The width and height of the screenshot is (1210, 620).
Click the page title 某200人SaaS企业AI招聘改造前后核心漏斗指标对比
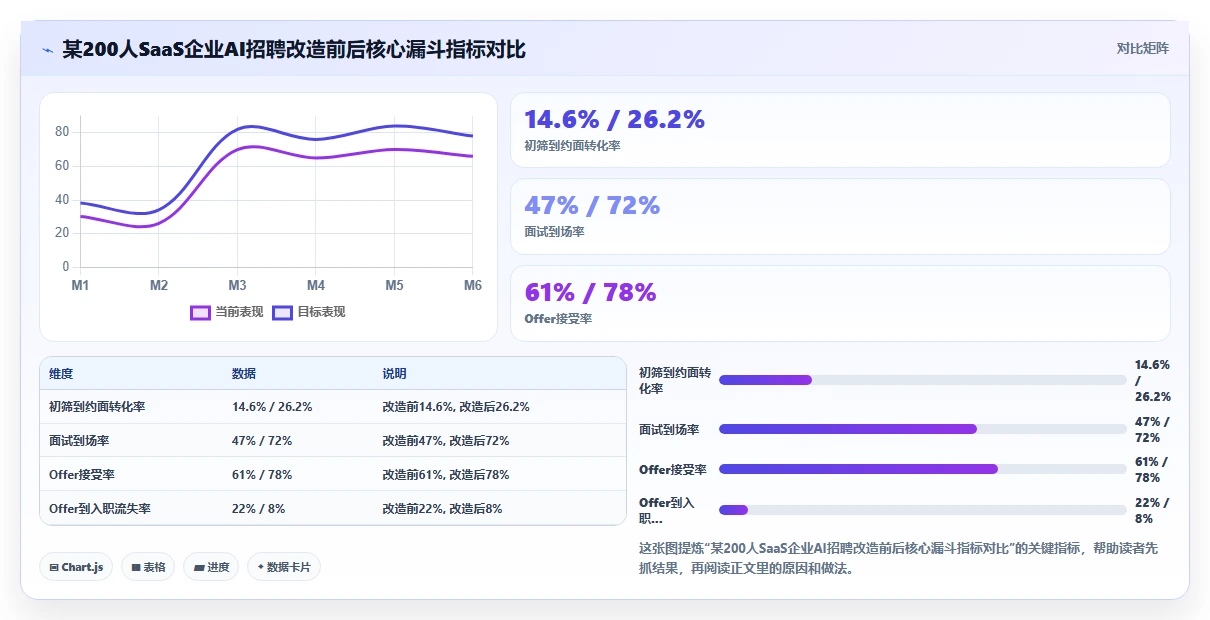(294, 50)
